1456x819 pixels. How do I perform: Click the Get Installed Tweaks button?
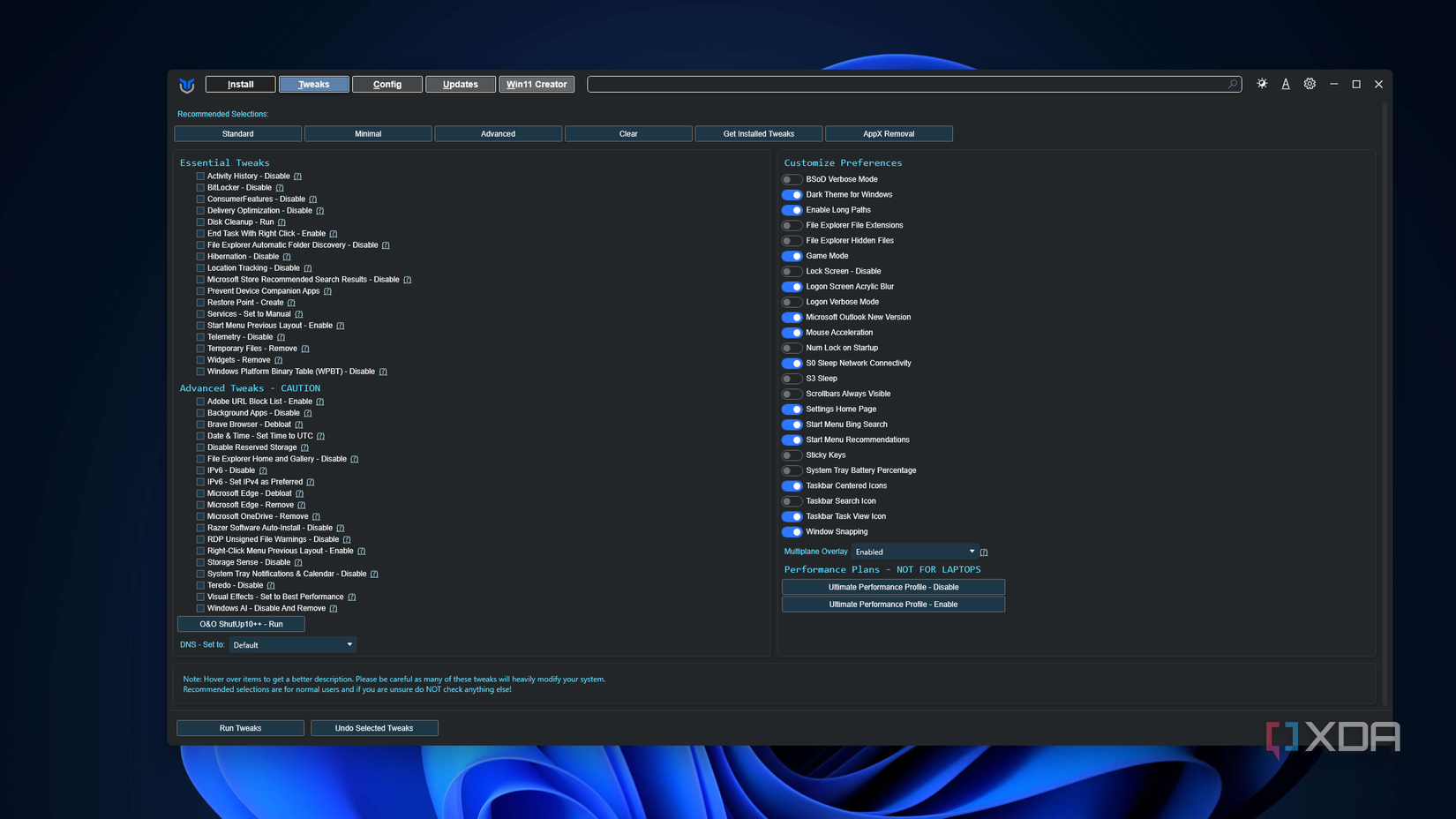[759, 134]
